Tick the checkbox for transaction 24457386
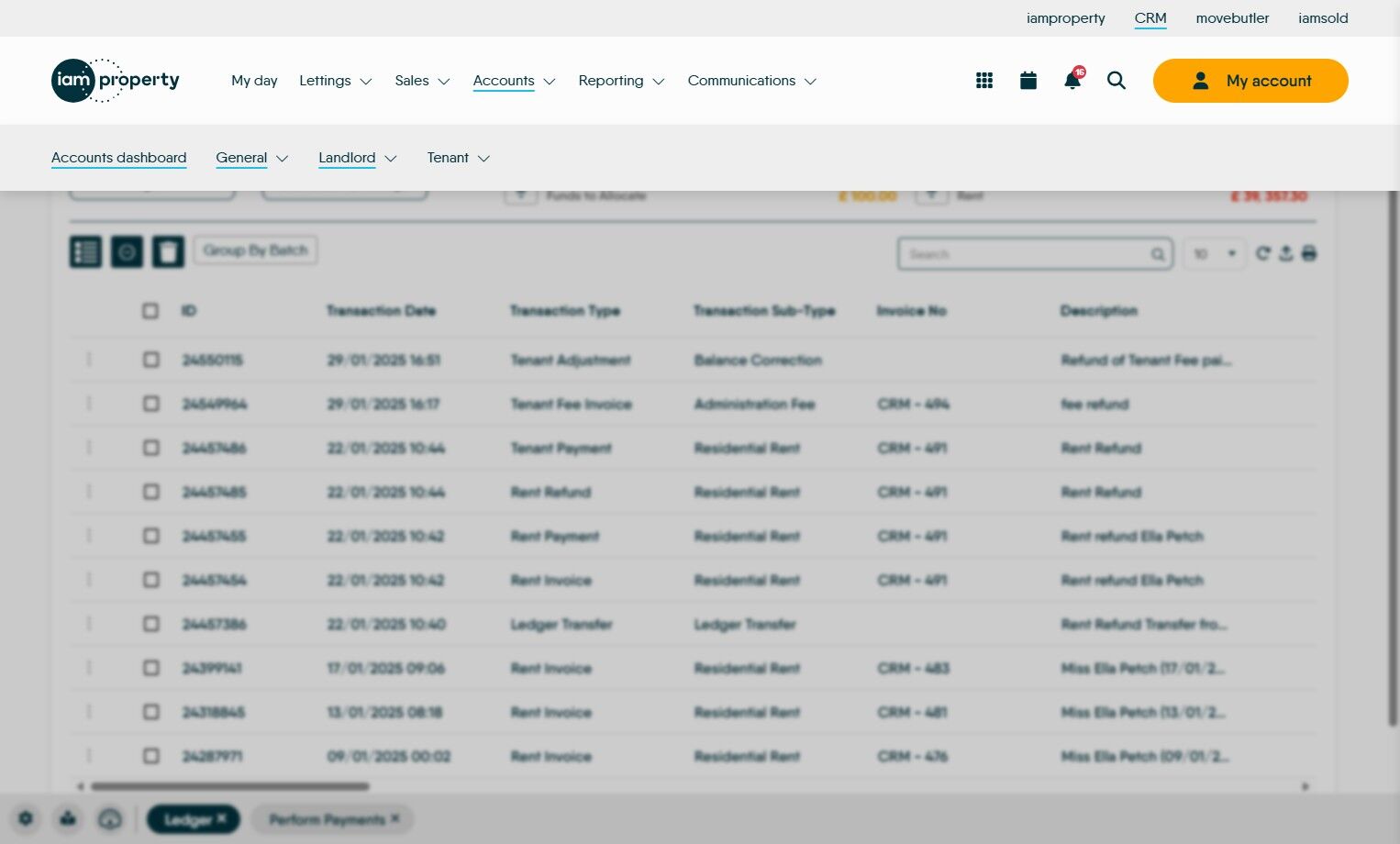1400x844 pixels. coord(151,624)
